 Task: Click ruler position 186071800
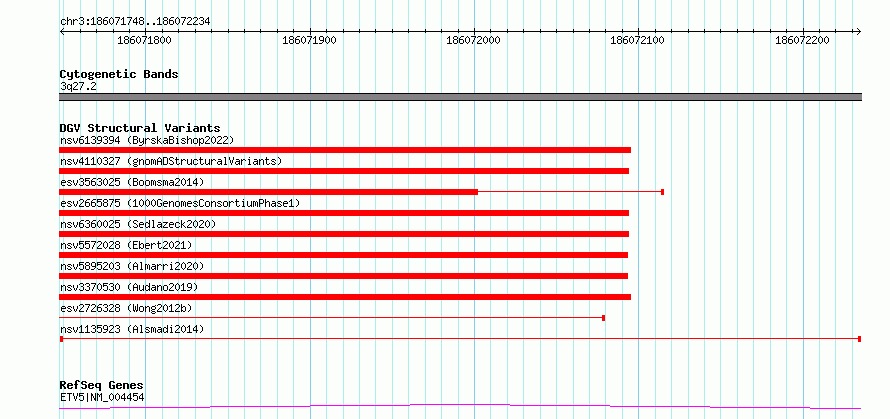[x=144, y=40]
